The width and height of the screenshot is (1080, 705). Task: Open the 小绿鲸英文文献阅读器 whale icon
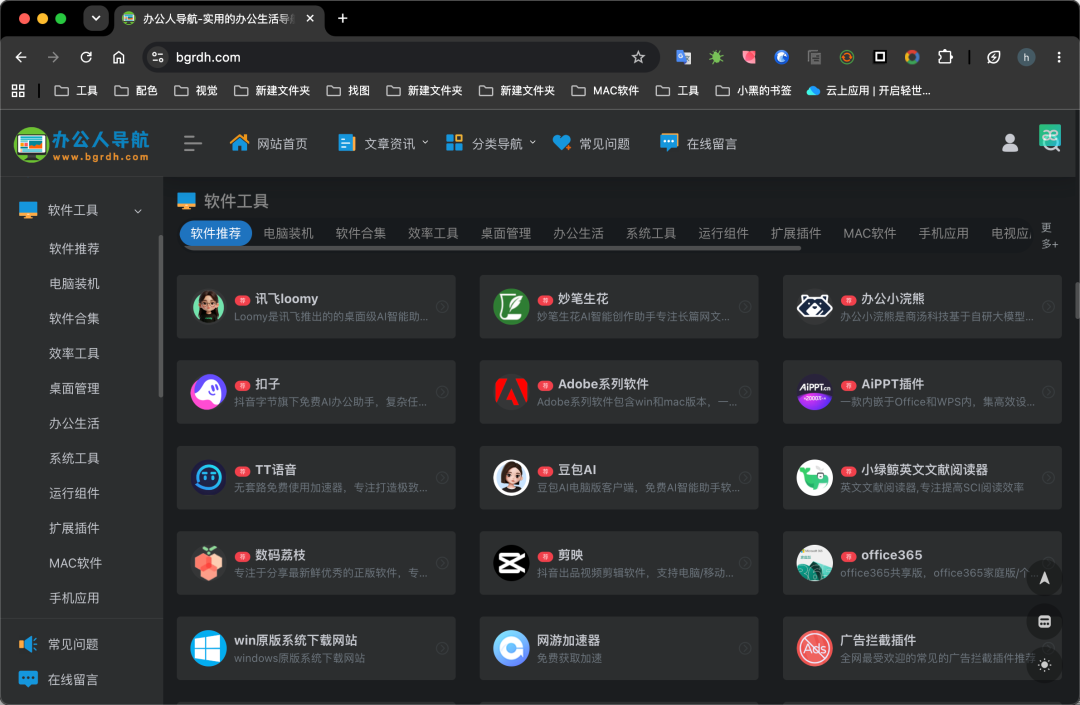(x=814, y=477)
